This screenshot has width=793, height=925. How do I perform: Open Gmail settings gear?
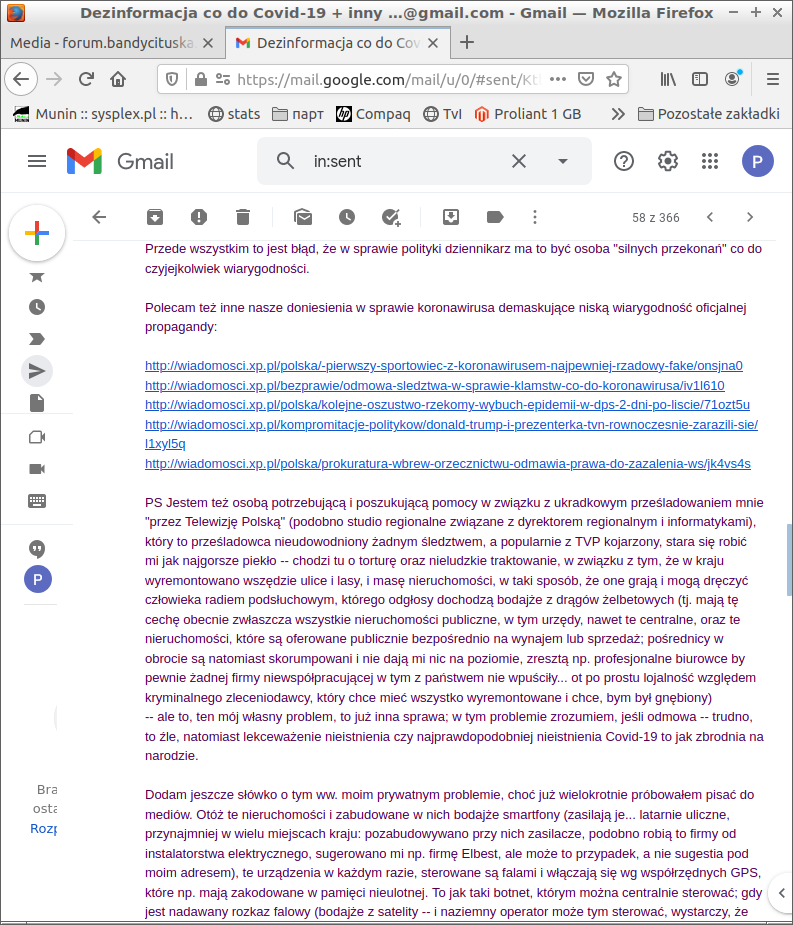667,161
